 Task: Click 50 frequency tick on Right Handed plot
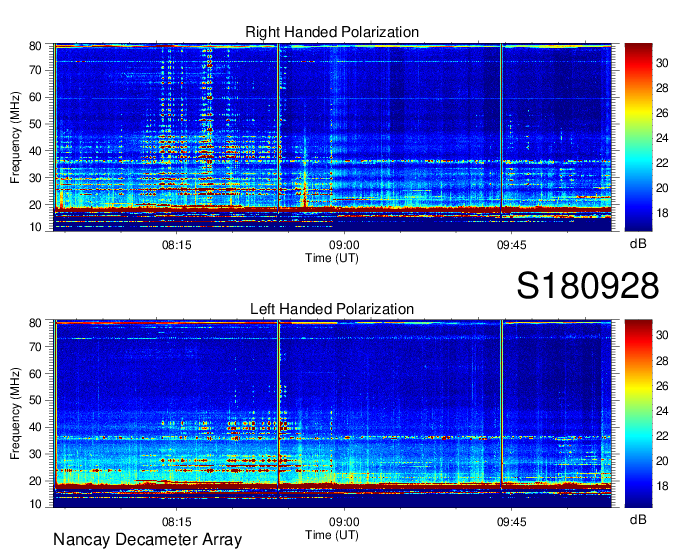pyautogui.click(x=35, y=124)
